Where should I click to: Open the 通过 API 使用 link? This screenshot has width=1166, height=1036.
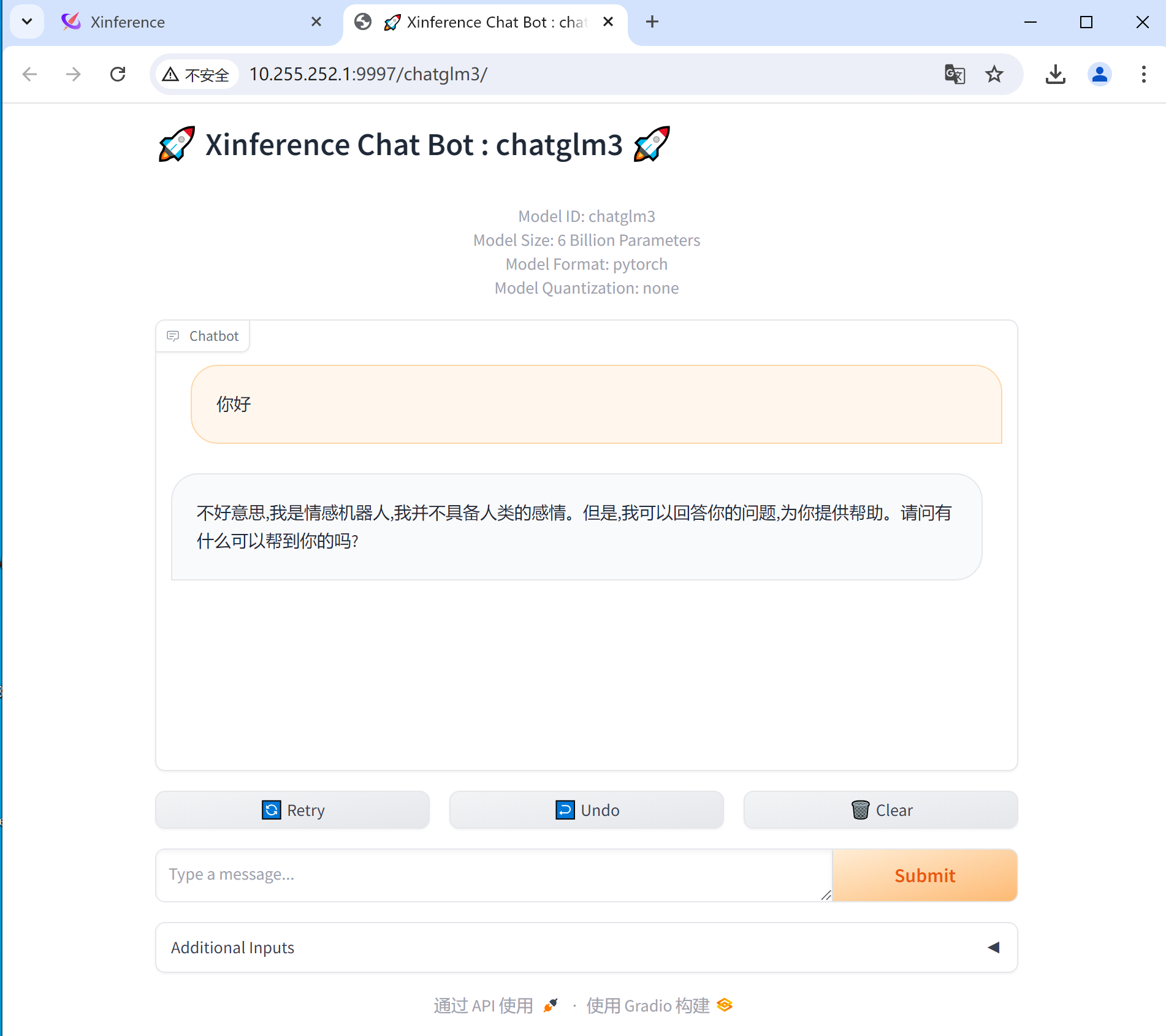(483, 1005)
